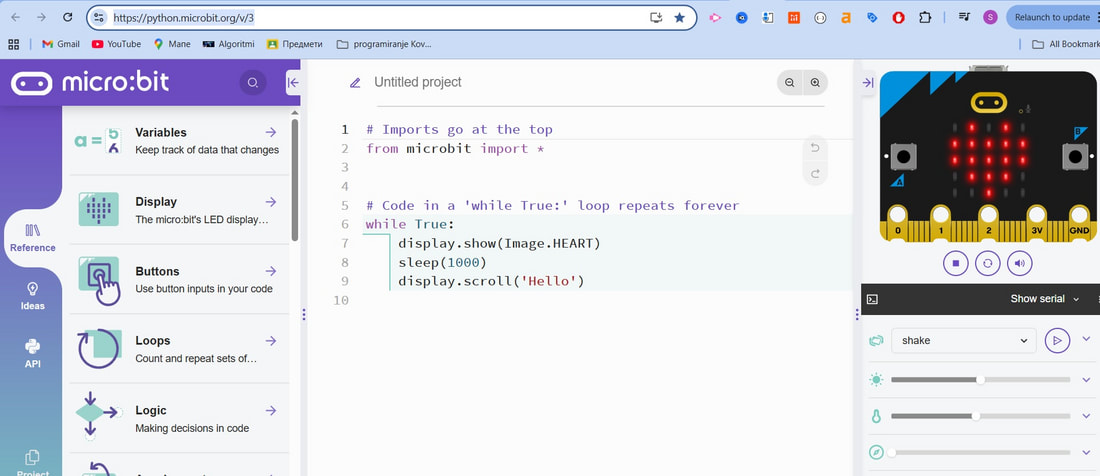Image resolution: width=1100 pixels, height=476 pixels.
Task: Click Relaunch to update button
Action: pos(1052,18)
